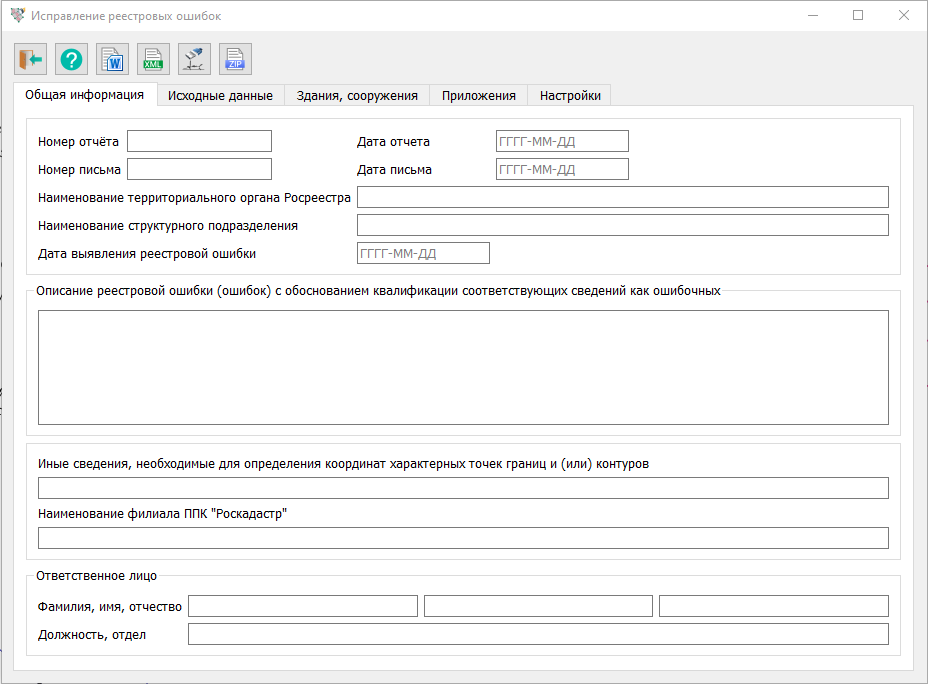Generate XML file from toolbar
The width and height of the screenshot is (928, 684).
[153, 60]
